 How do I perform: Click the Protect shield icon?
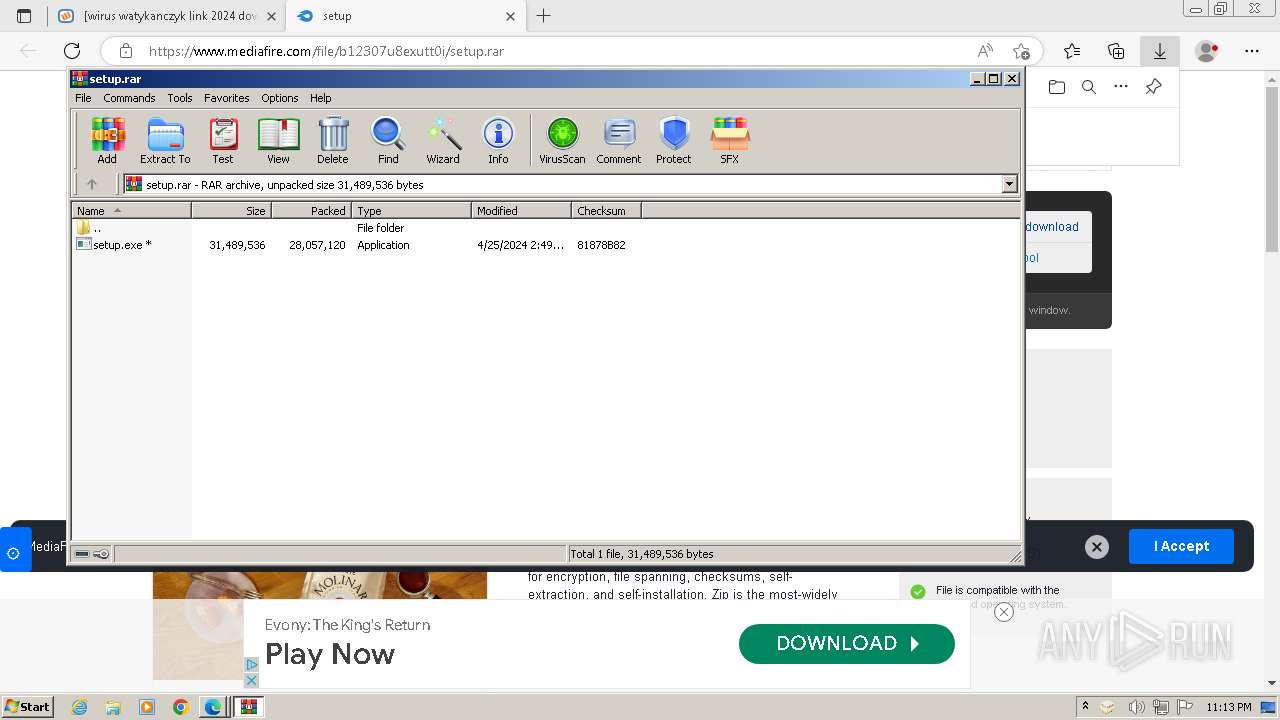click(x=674, y=141)
